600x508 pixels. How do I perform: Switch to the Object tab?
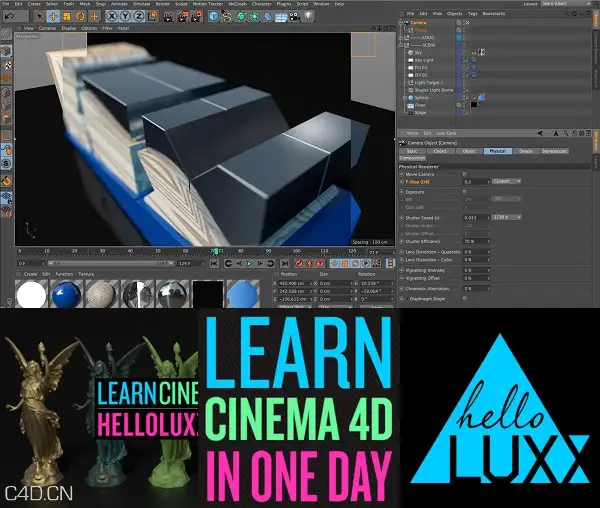point(469,151)
